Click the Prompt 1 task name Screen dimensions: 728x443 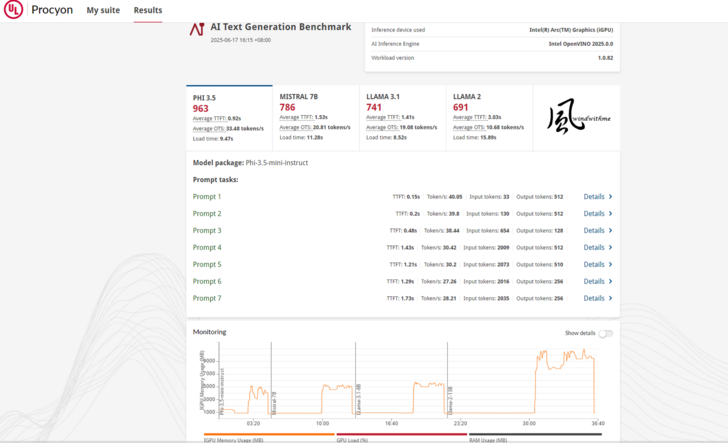(x=207, y=197)
